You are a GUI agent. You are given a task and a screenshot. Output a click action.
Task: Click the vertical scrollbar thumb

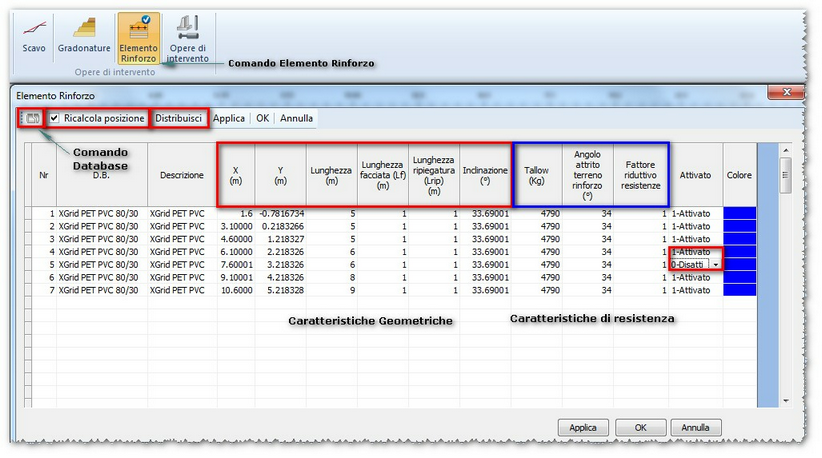[785, 176]
